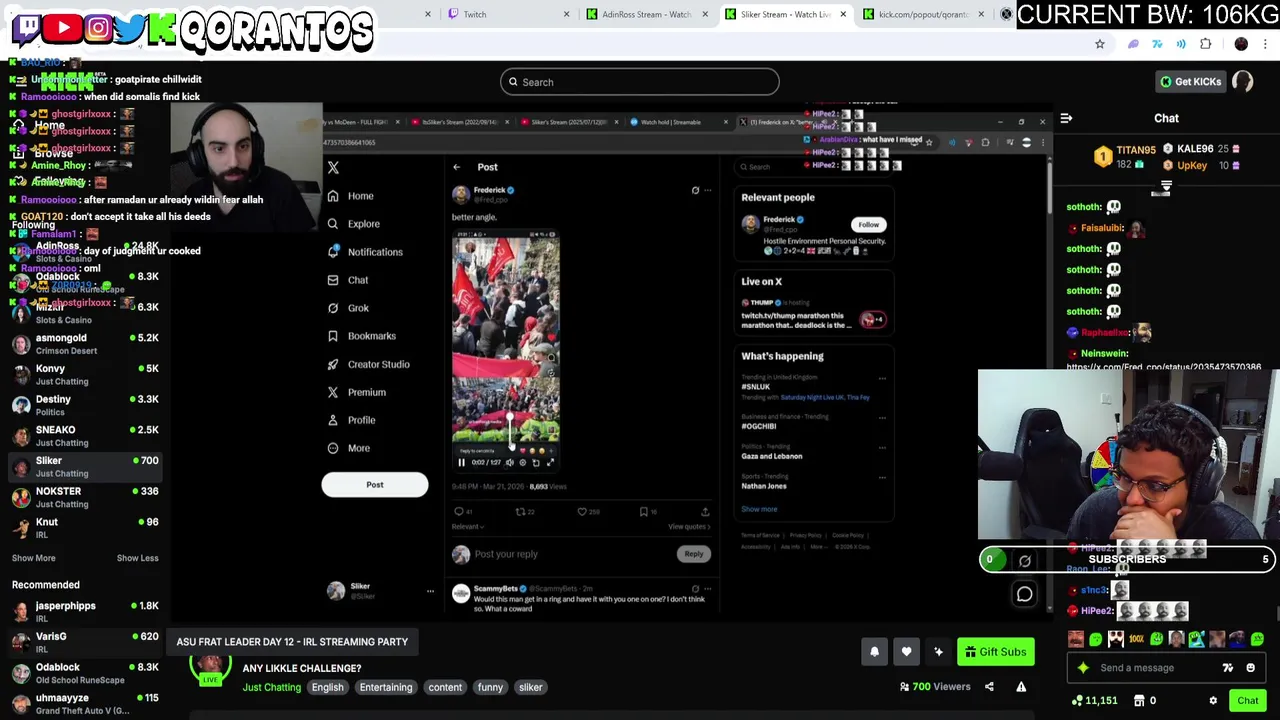
Task: Focus the Kick Search field
Action: (x=640, y=82)
